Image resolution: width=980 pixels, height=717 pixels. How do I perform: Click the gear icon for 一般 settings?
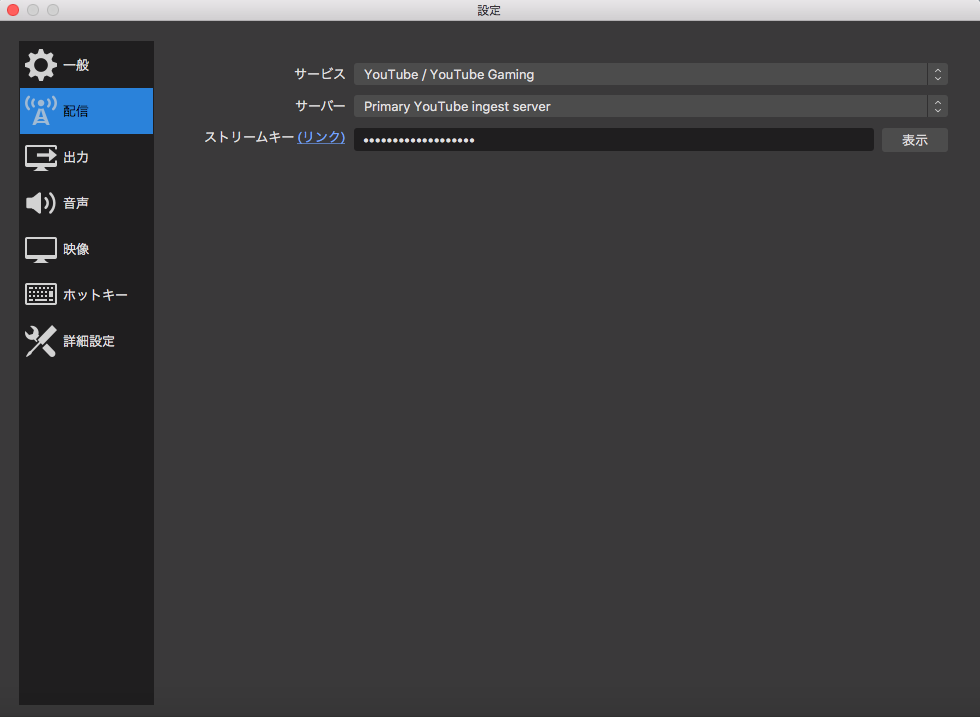point(41,65)
